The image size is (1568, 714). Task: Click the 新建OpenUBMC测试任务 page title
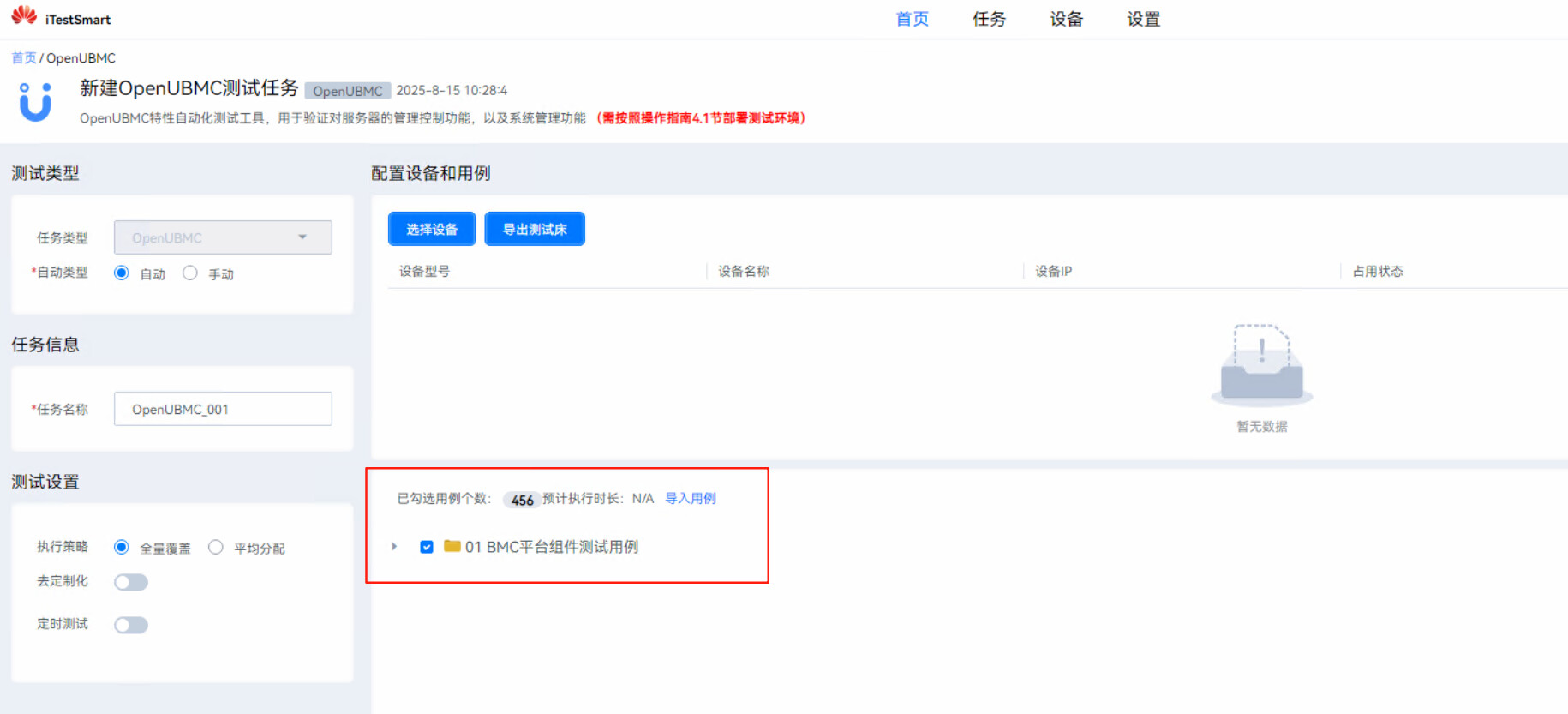click(189, 88)
